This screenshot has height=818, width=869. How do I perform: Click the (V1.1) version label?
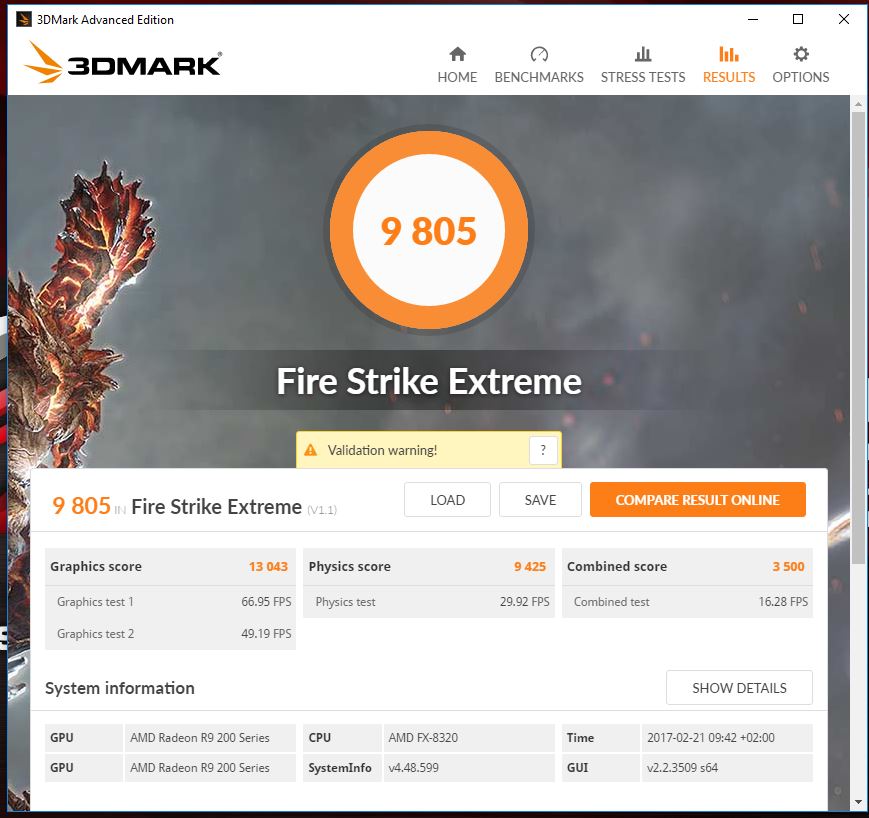(x=322, y=510)
